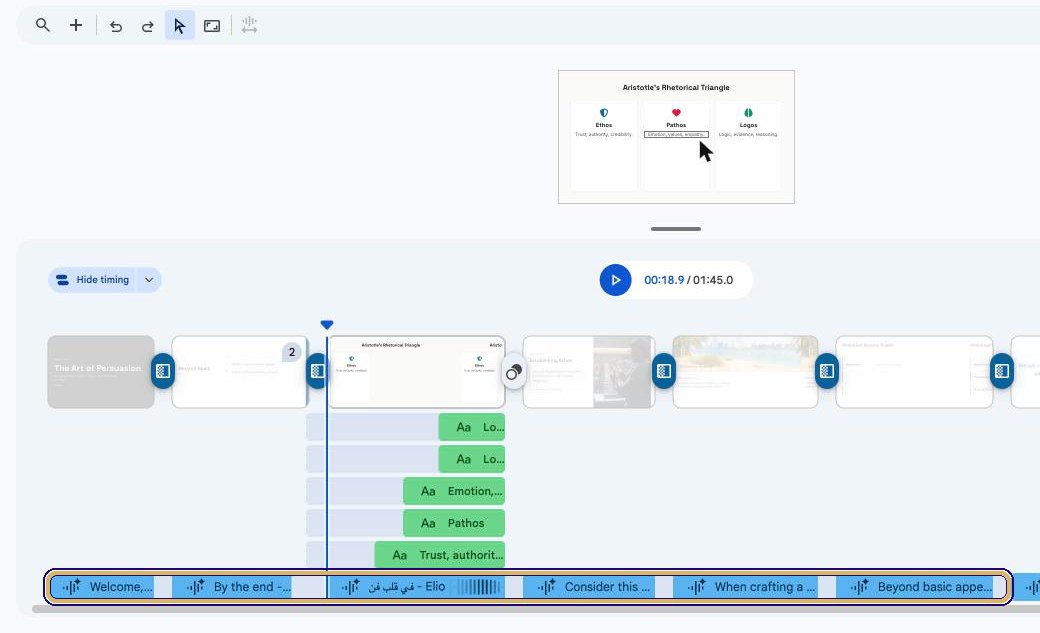Select the "Consider this ..." voiceover clip
Image resolution: width=1040 pixels, height=633 pixels.
click(x=589, y=587)
